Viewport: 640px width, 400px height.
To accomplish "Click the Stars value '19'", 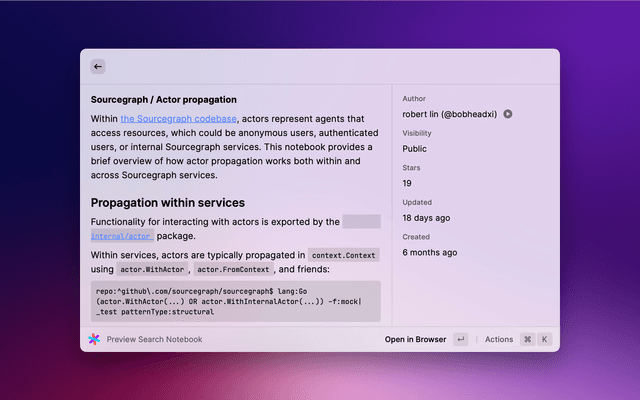I will coord(407,183).
